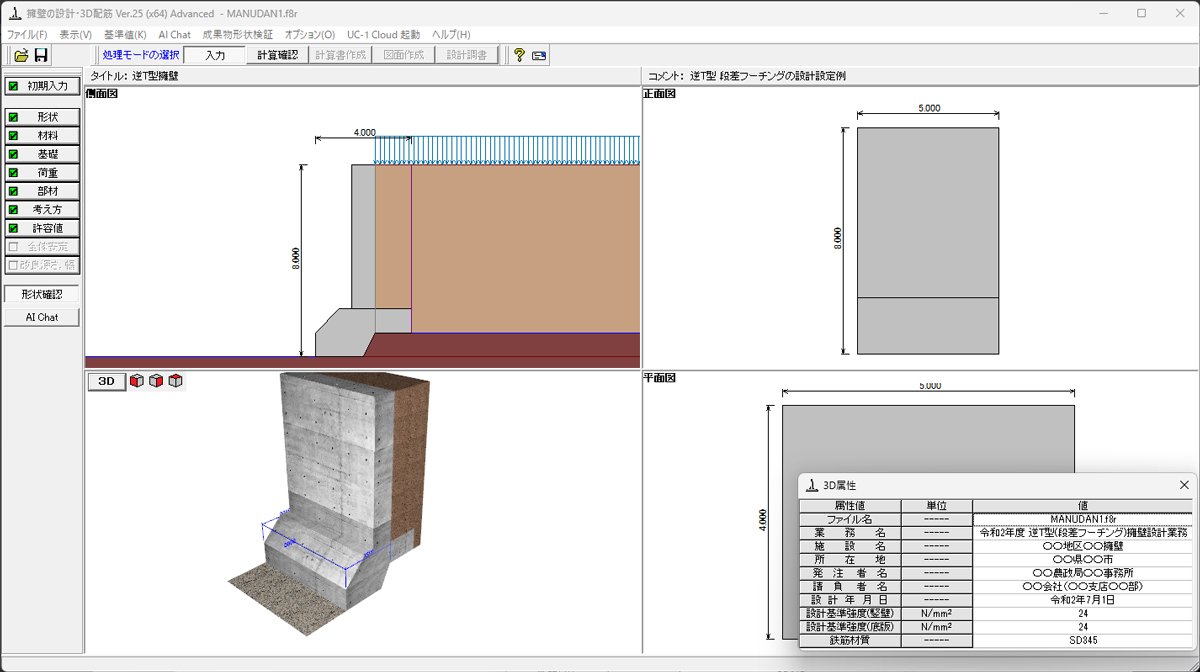Open the AI Chat menu bar item
1200x672 pixels.
pos(174,35)
